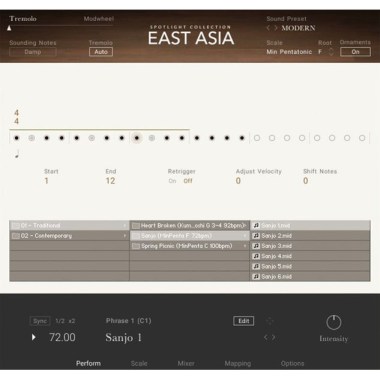Open the 02 - Contemporary folder icon
Screen dimensions: 380x380
pyautogui.click(x=15, y=236)
